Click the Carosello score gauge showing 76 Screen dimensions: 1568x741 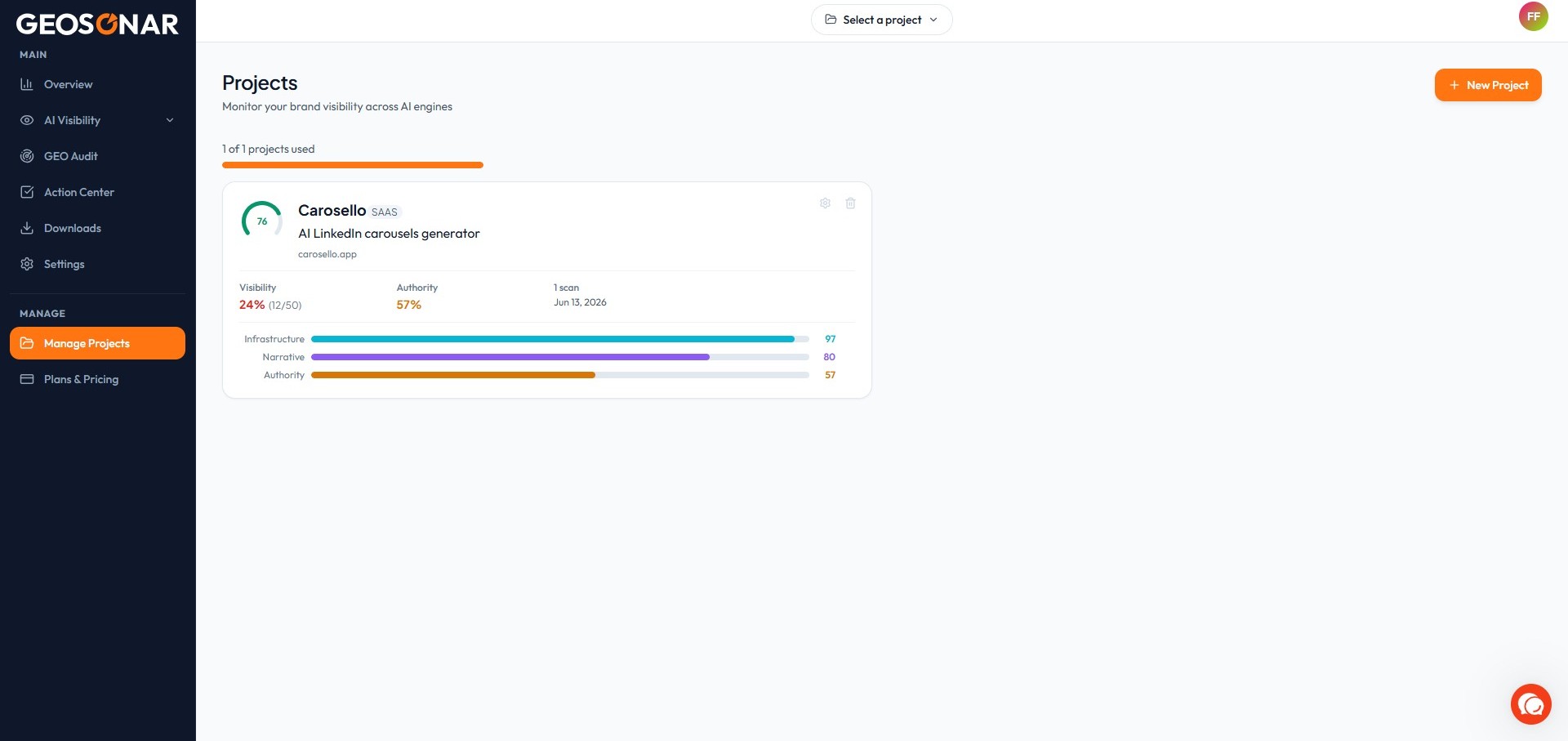coord(262,221)
